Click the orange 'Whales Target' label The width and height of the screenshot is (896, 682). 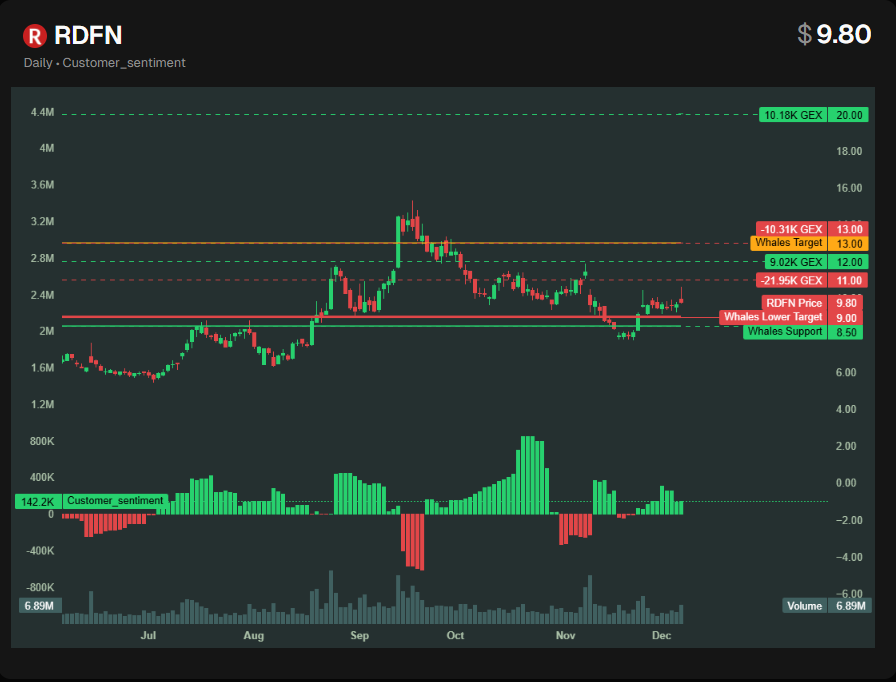point(789,243)
